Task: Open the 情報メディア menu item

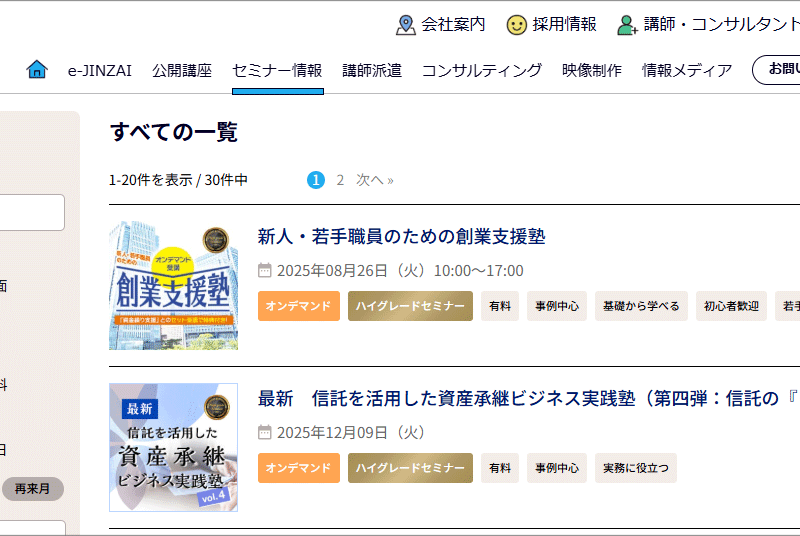Action: click(687, 70)
